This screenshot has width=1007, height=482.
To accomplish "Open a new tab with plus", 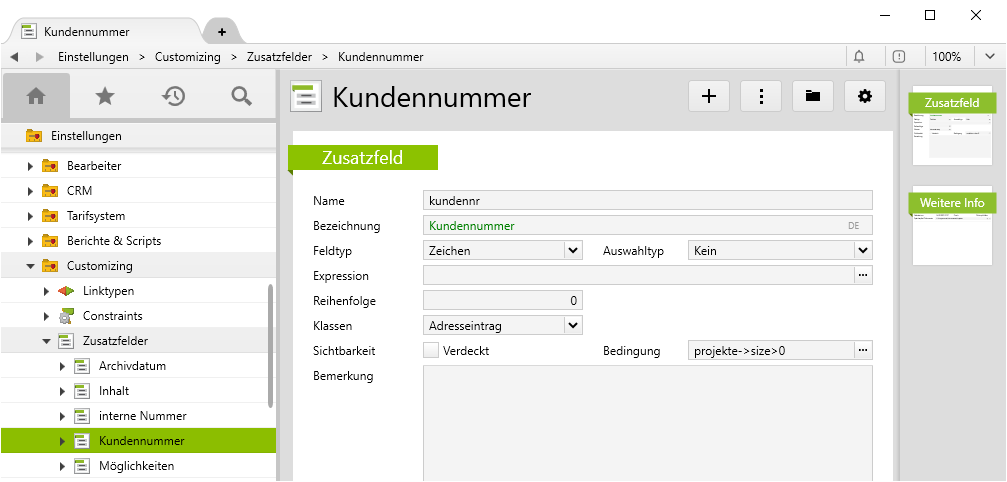I will pyautogui.click(x=221, y=32).
